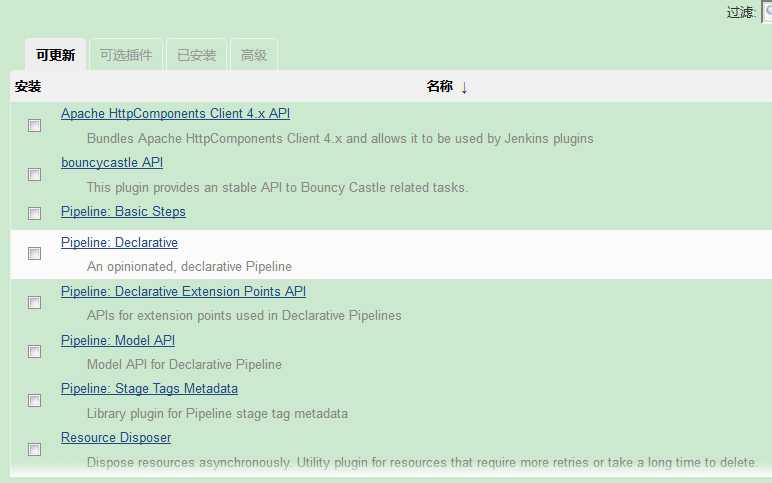The width and height of the screenshot is (772, 483).
Task: Open Pipeline: Declarative Extension Points API link
Action: (x=183, y=291)
